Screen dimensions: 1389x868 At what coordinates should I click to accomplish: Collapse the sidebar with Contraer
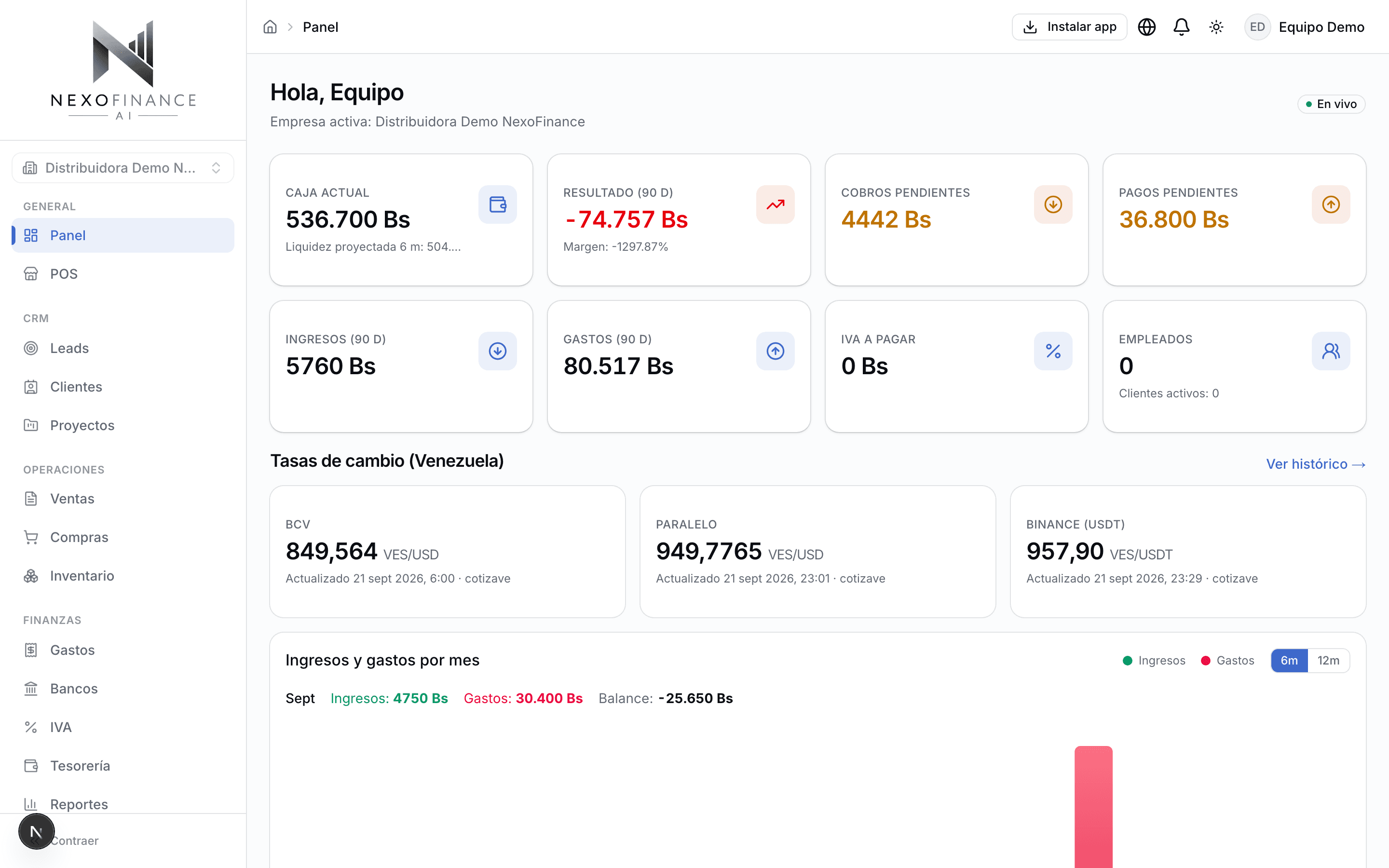75,841
